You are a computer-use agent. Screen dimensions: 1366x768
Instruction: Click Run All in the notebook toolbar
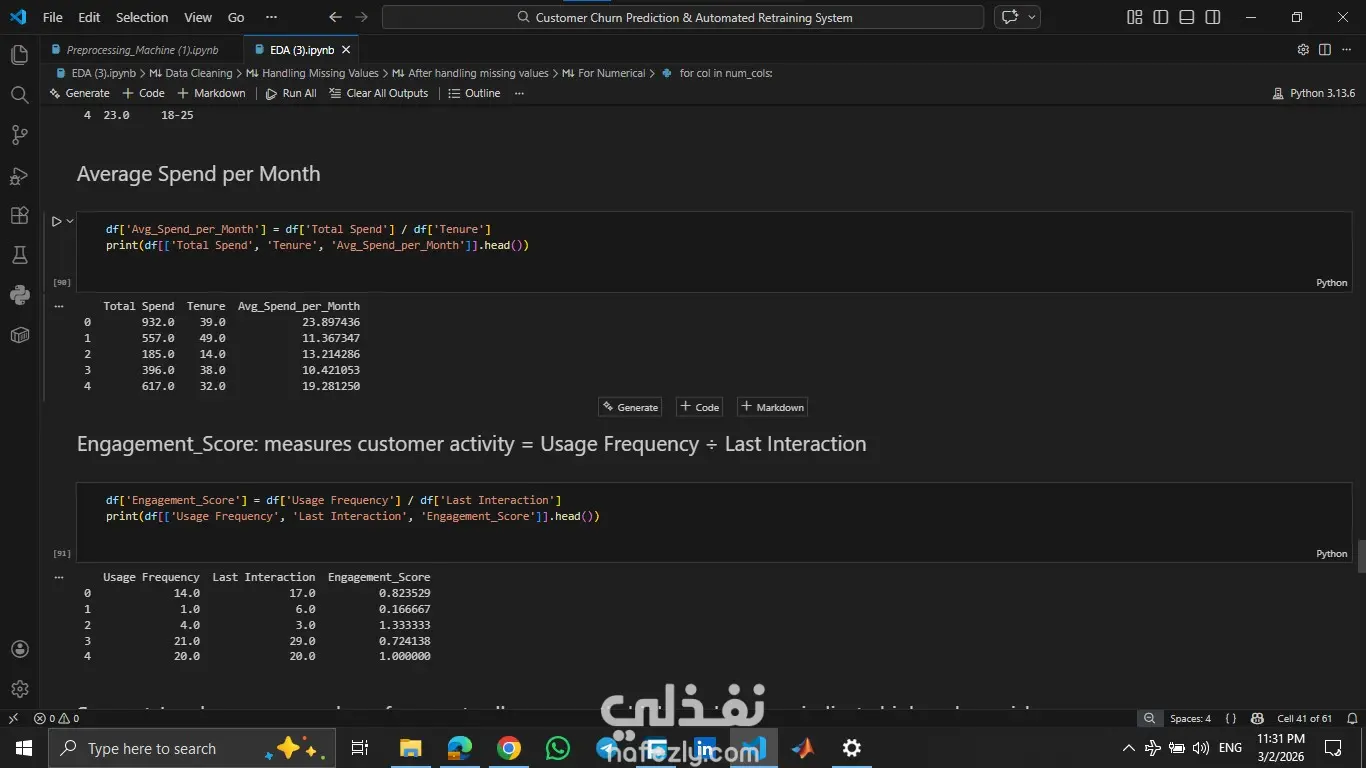(x=291, y=93)
